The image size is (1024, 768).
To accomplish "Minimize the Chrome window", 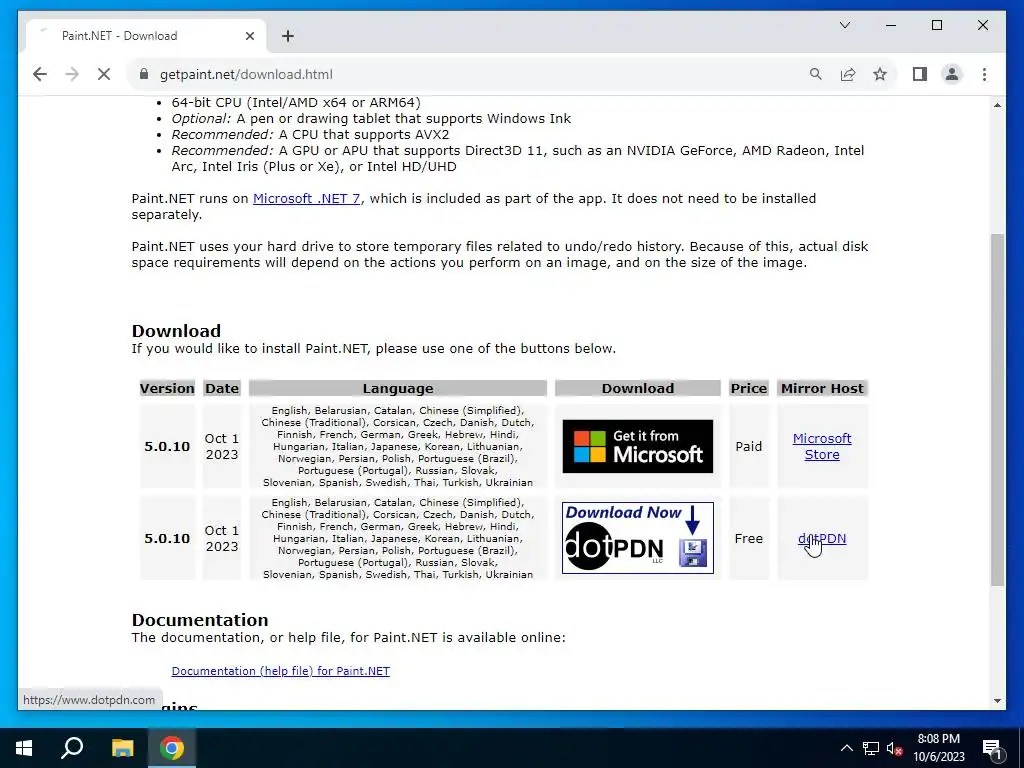I will pos(891,25).
